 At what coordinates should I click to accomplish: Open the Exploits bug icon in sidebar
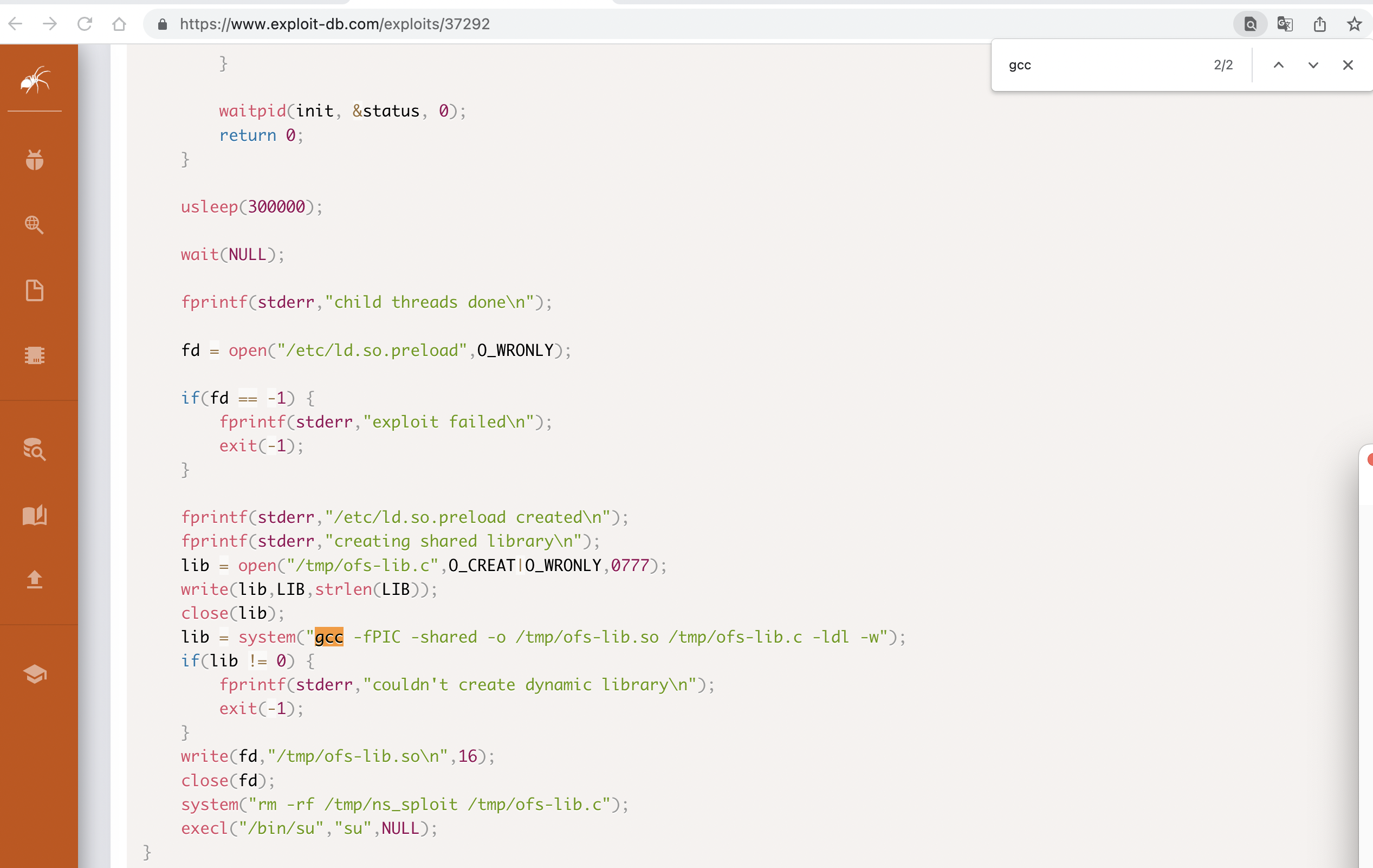click(35, 160)
